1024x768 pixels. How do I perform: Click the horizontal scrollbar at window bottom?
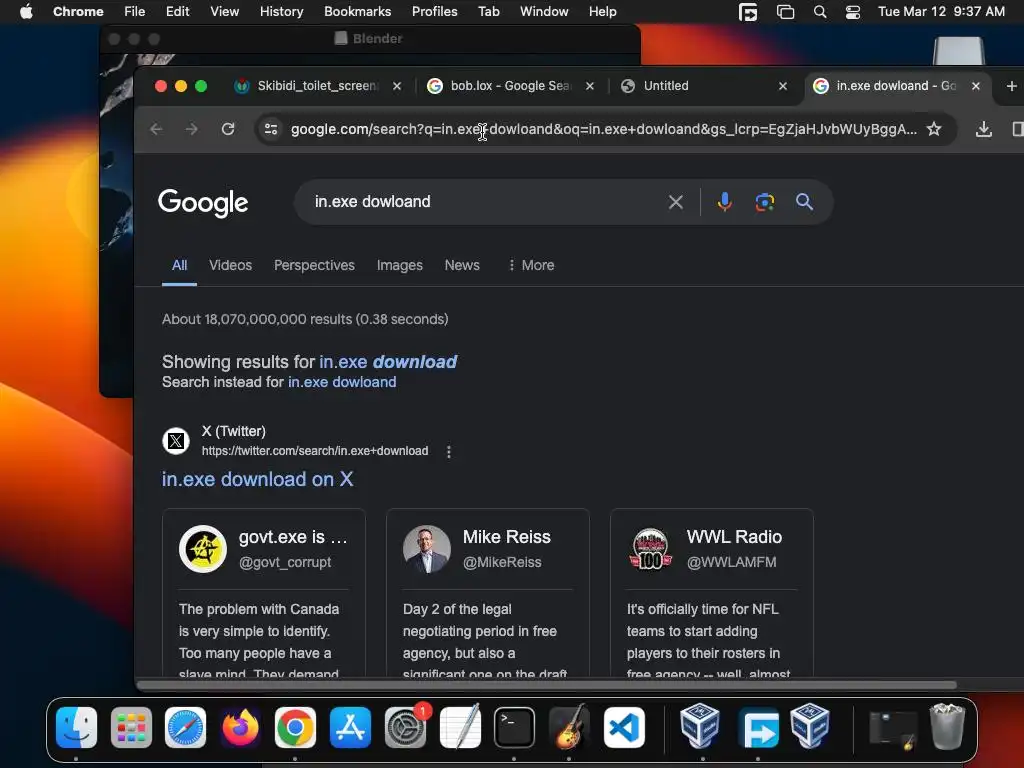tap(547, 685)
